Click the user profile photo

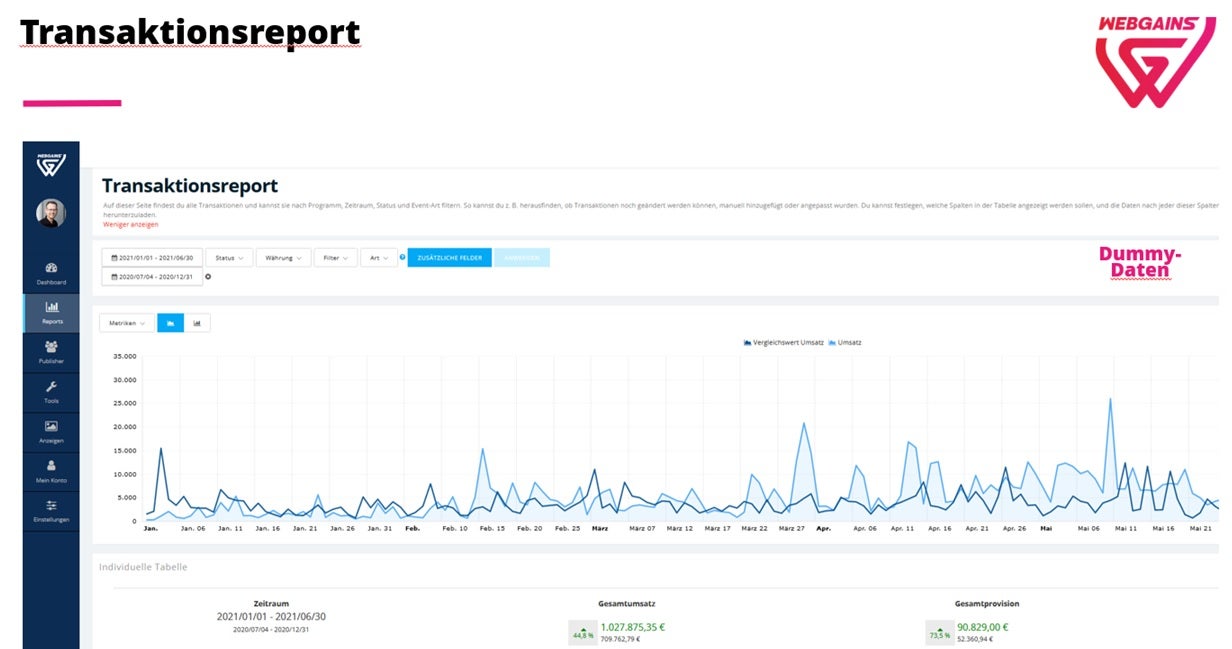(x=51, y=212)
